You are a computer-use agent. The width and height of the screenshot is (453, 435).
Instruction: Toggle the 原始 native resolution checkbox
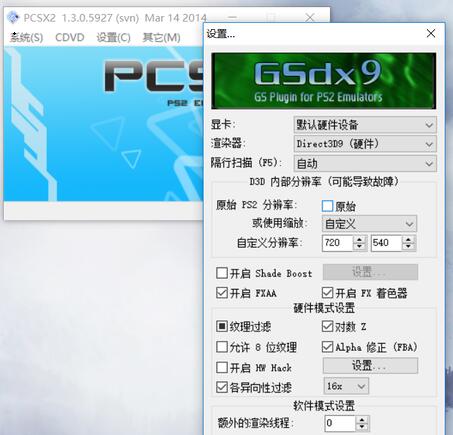click(327, 206)
